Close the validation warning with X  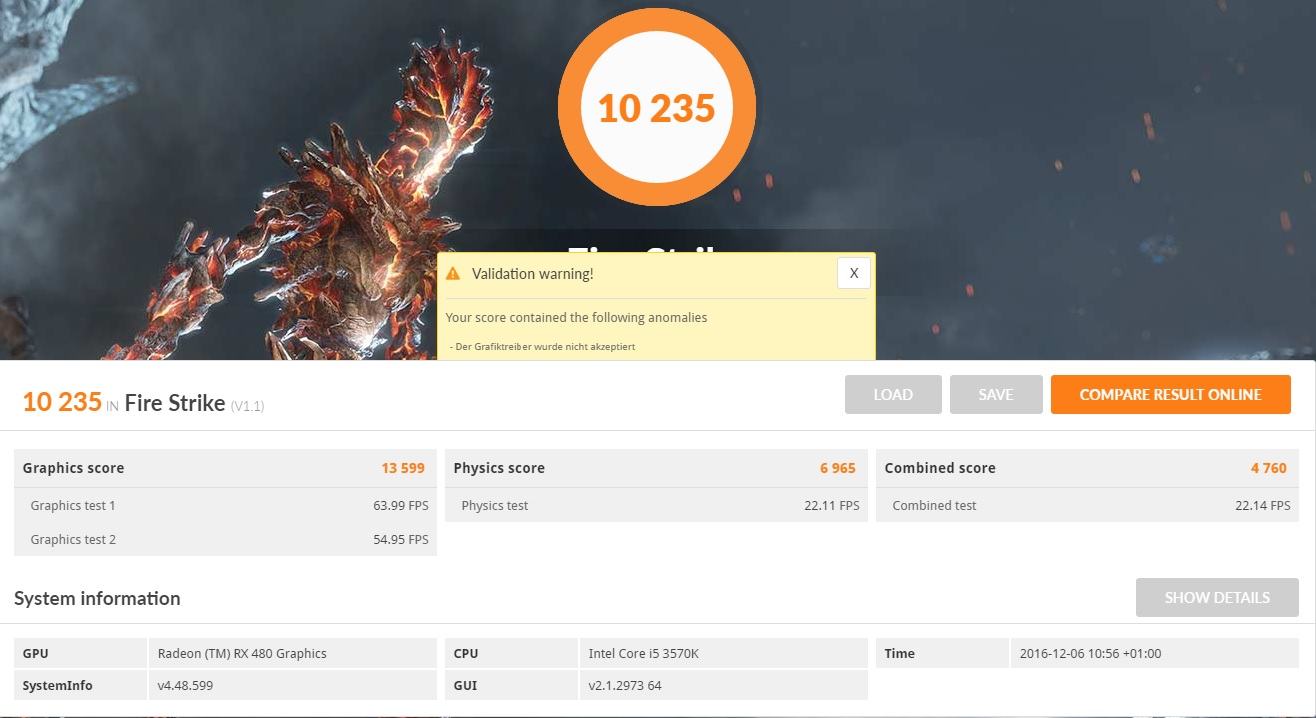853,273
